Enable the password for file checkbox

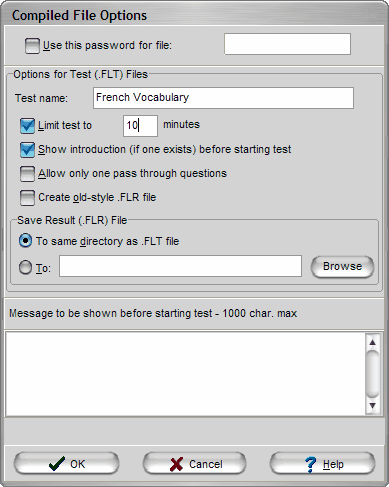(32, 45)
